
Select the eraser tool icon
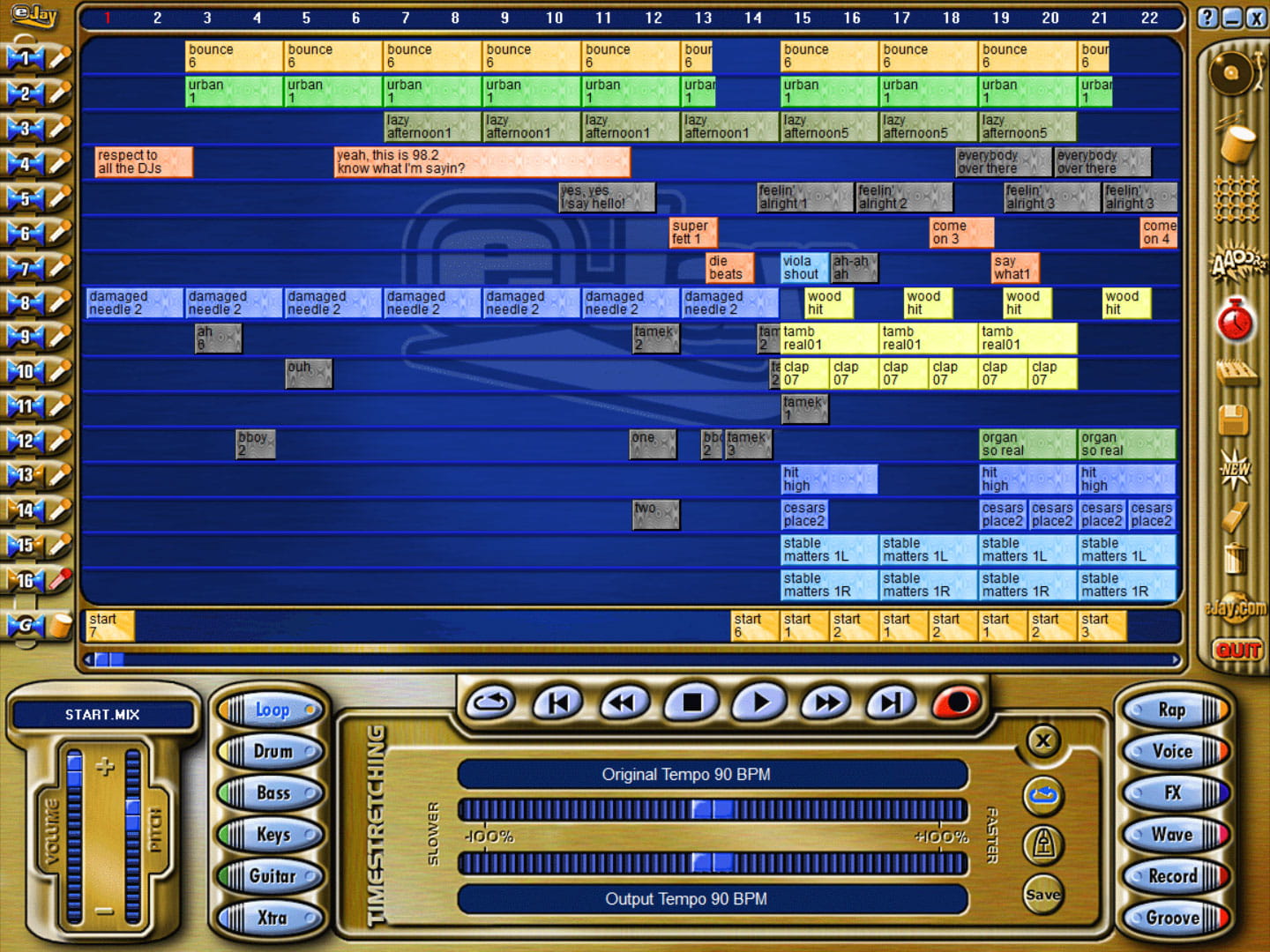coord(1235,517)
